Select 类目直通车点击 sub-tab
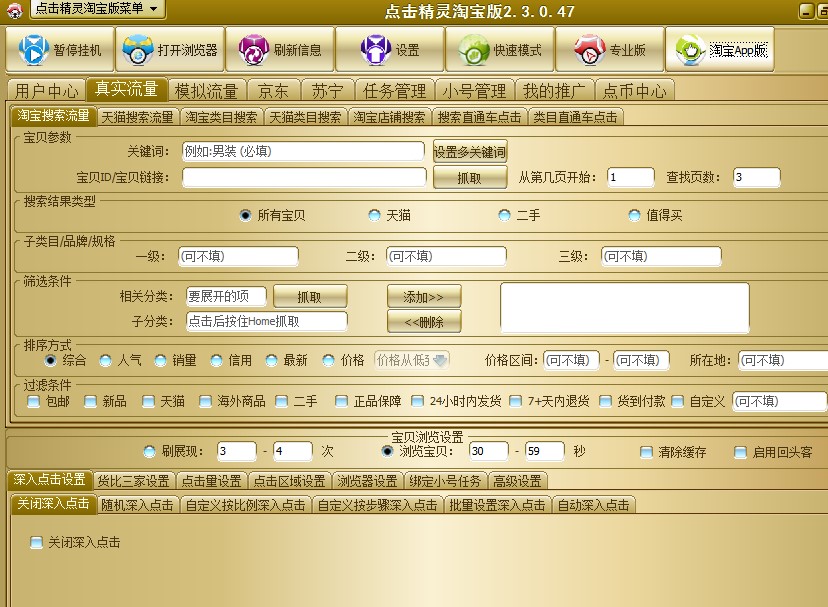Image resolution: width=828 pixels, height=607 pixels. point(575,117)
